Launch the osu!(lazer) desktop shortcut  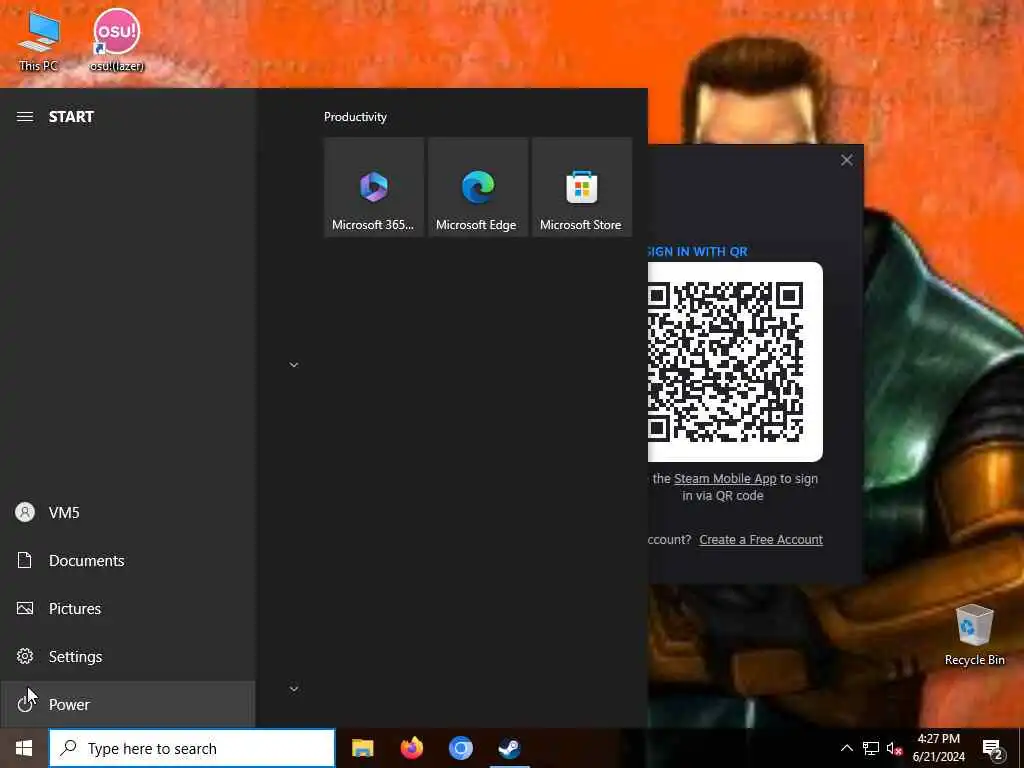pos(117,40)
